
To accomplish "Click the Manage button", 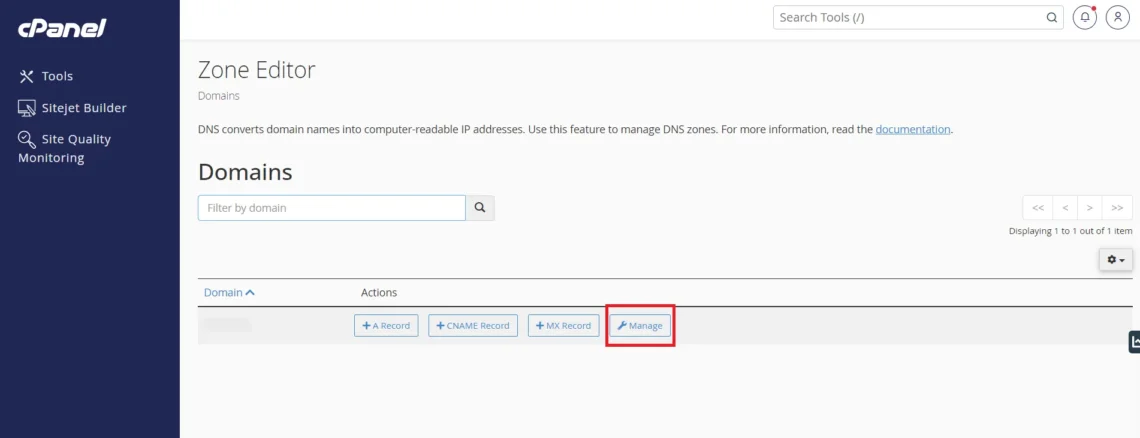I will pos(640,325).
